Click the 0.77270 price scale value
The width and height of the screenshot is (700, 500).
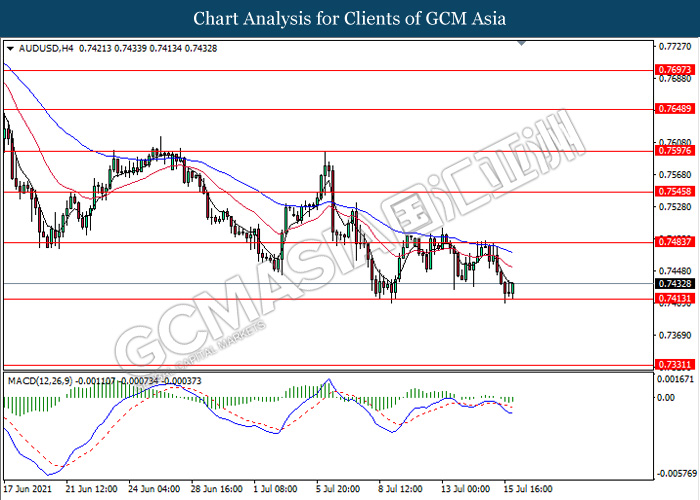coord(675,46)
